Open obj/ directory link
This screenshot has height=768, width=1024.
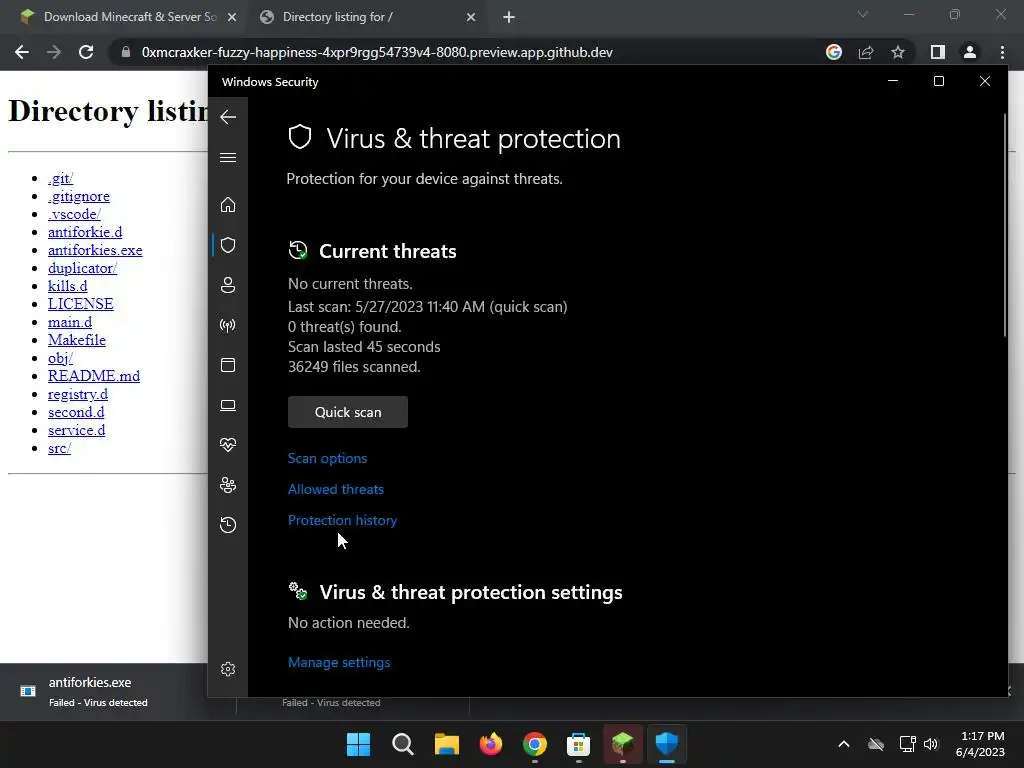tap(60, 358)
